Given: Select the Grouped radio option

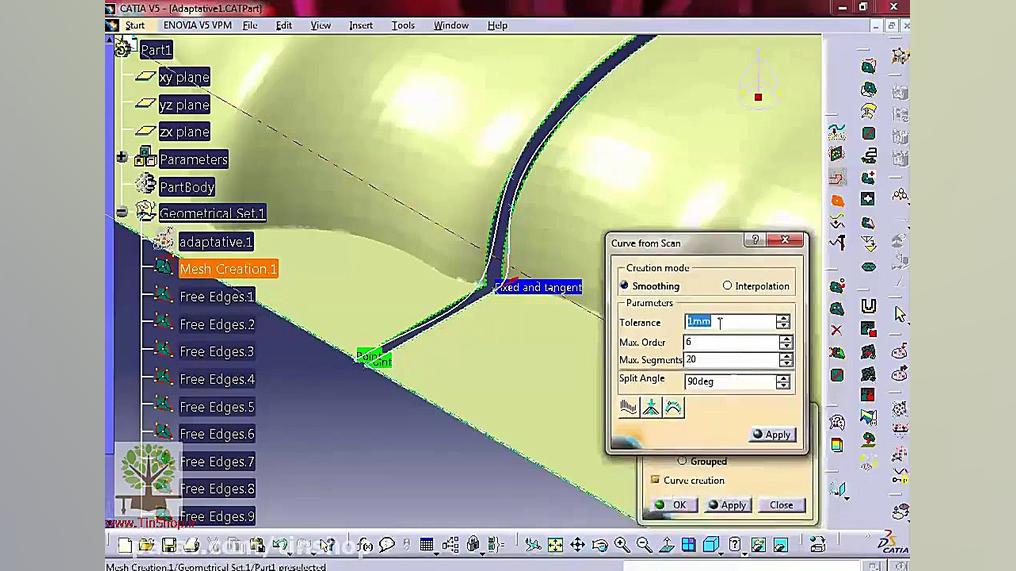Looking at the screenshot, I should (x=702, y=461).
